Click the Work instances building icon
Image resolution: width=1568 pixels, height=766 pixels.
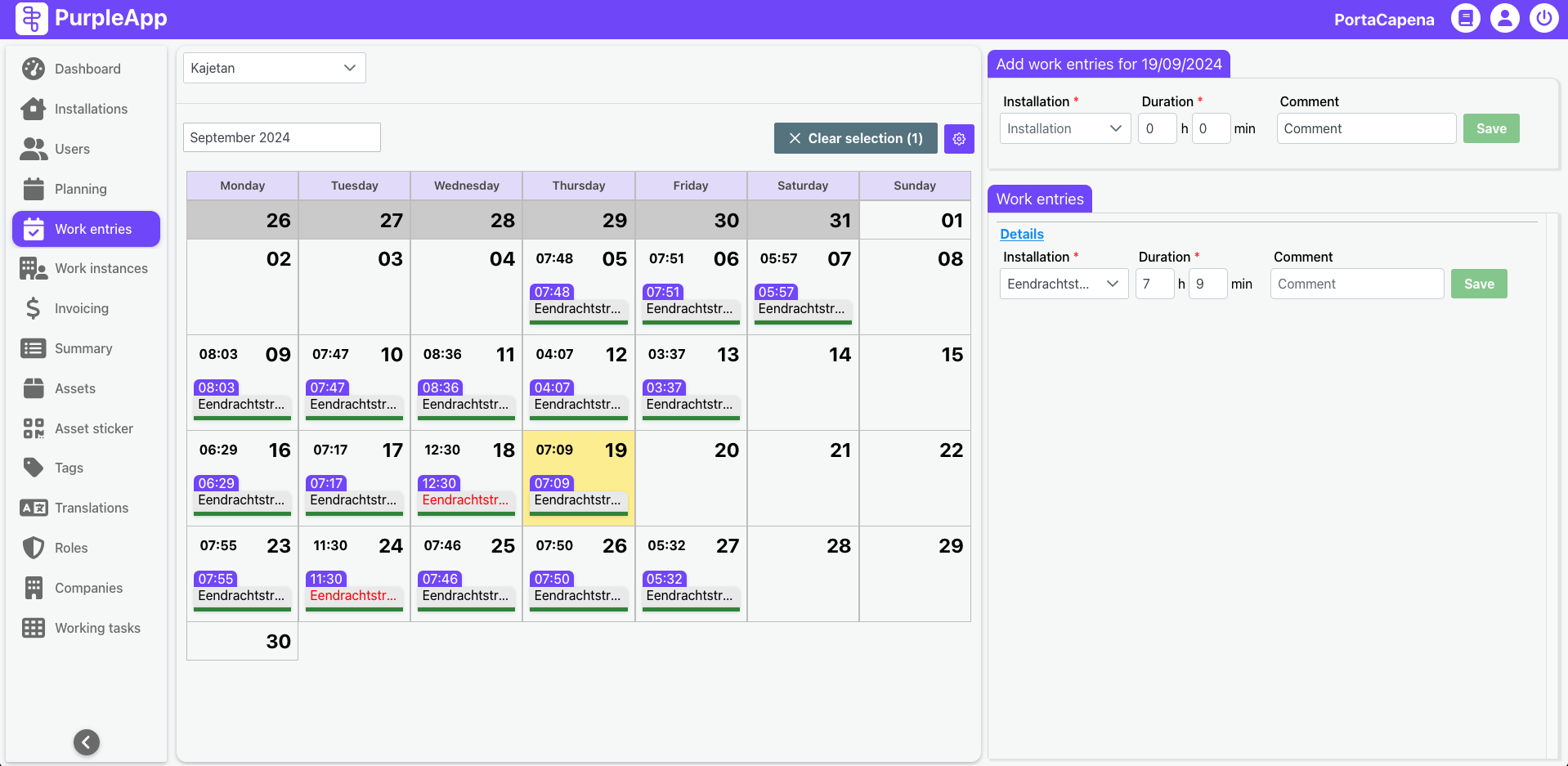(34, 268)
